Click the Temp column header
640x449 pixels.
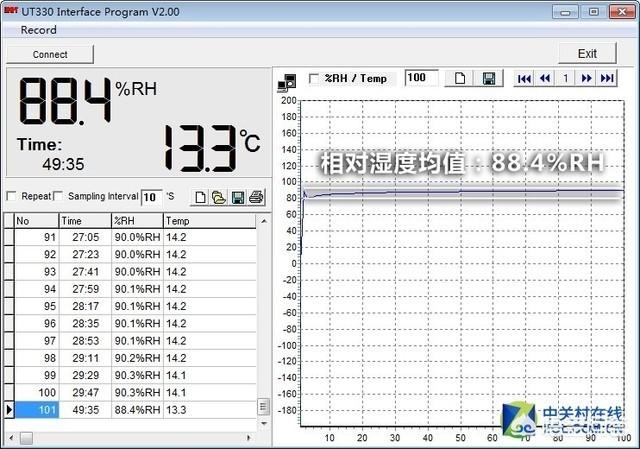pos(209,221)
